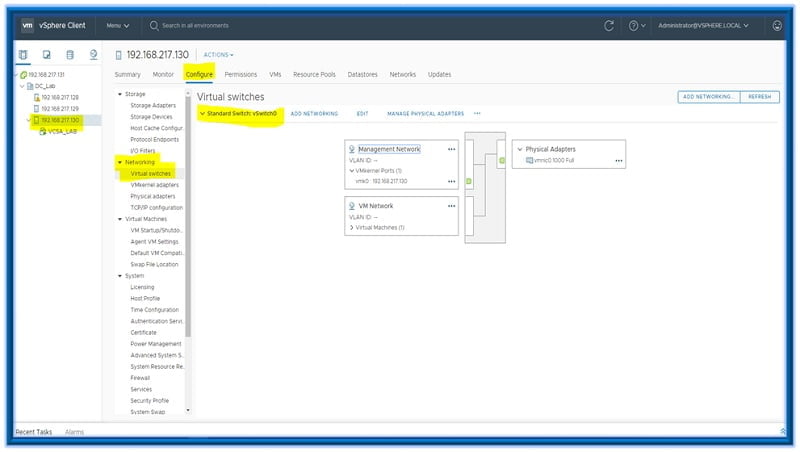Switch to the Monitor tab
Screen dimensions: 800x452
click(x=163, y=74)
